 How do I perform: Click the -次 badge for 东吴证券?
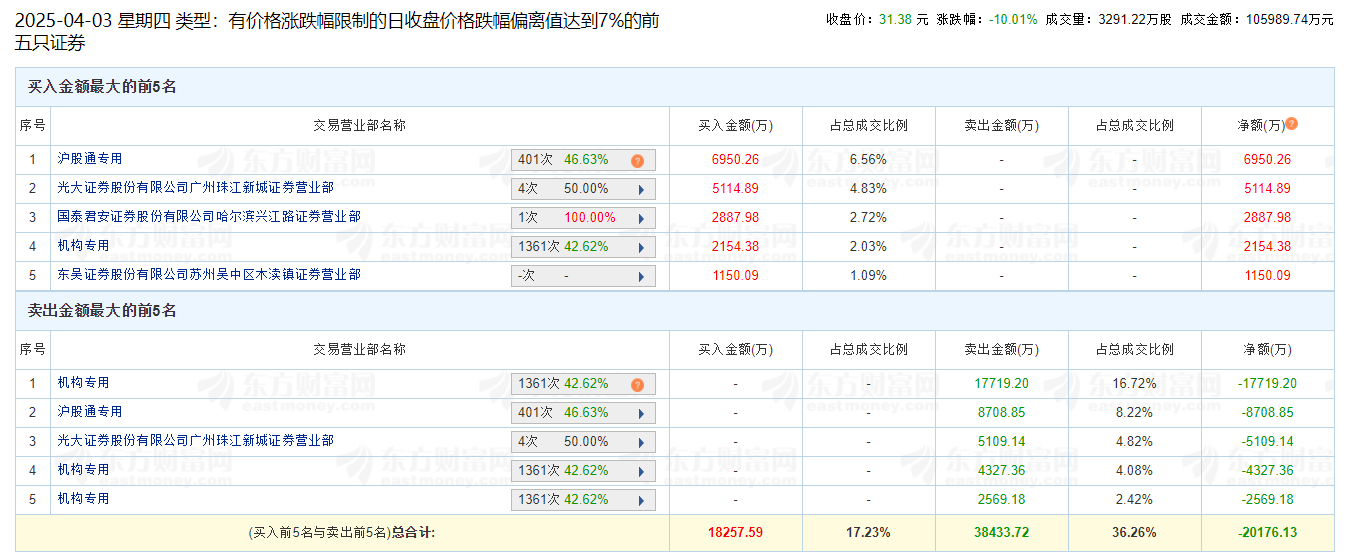[x=583, y=276]
